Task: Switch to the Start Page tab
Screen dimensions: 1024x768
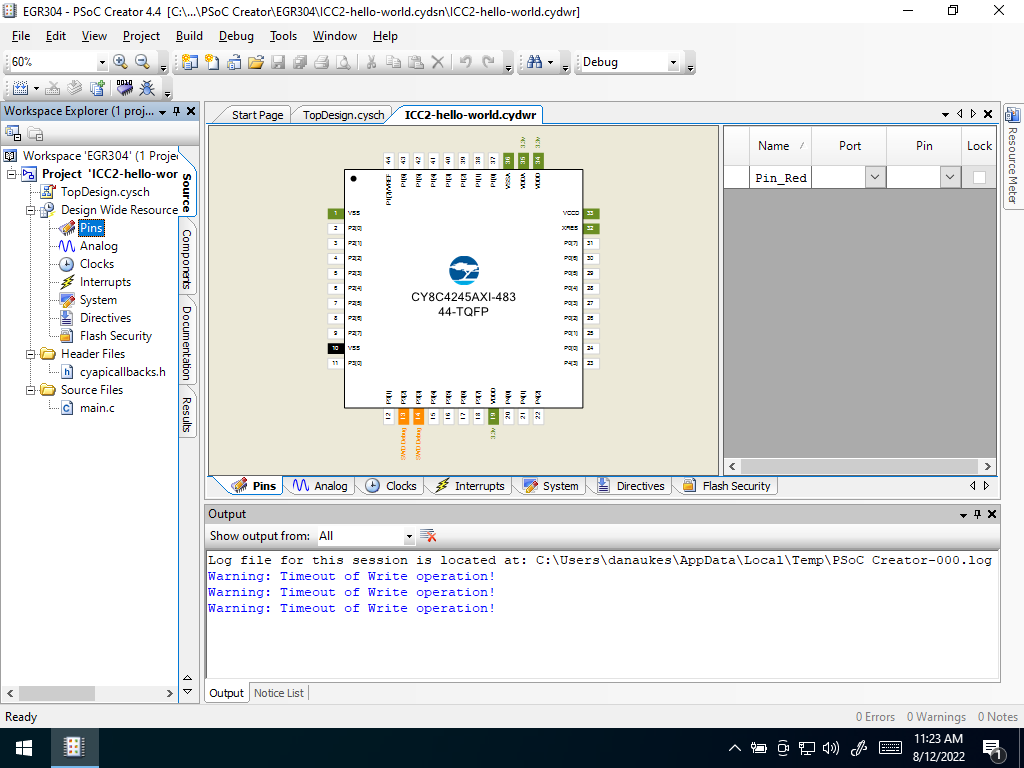Action: (x=257, y=115)
